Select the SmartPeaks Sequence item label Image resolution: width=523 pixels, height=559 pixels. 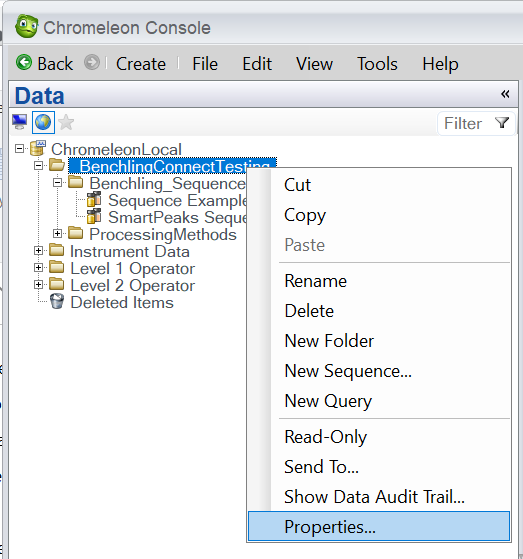[x=177, y=217]
